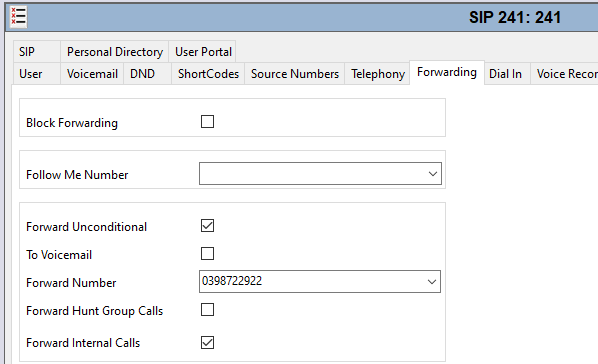Click the SIP 241: 241 title text
This screenshot has width=598, height=364.
(x=514, y=18)
